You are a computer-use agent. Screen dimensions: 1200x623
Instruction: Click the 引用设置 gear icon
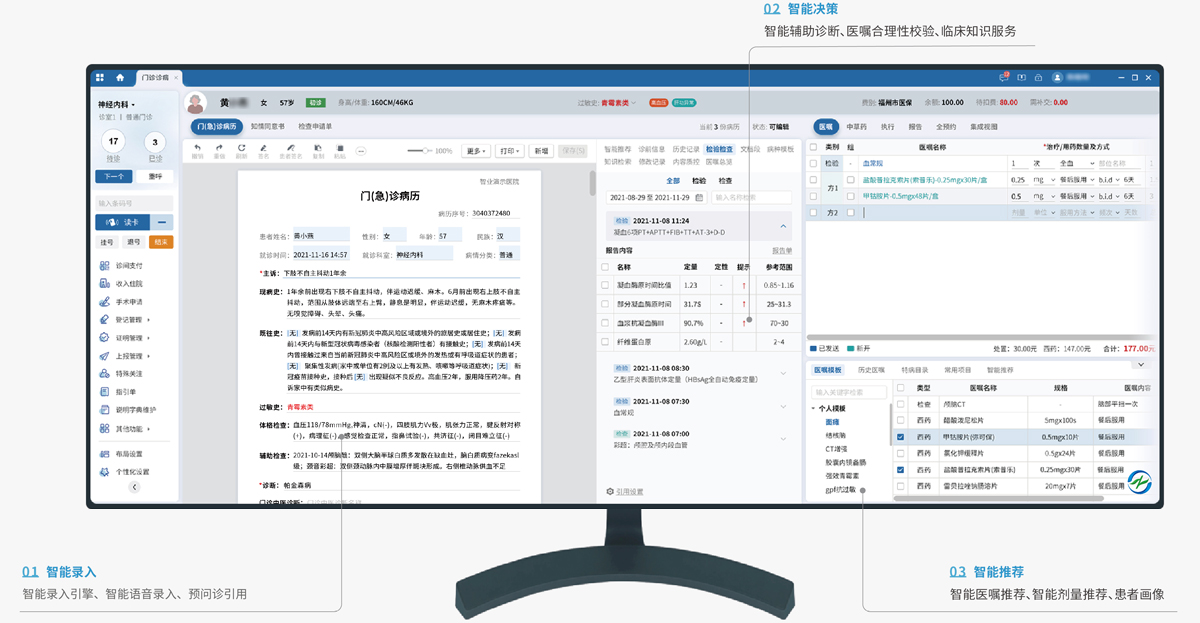point(611,492)
